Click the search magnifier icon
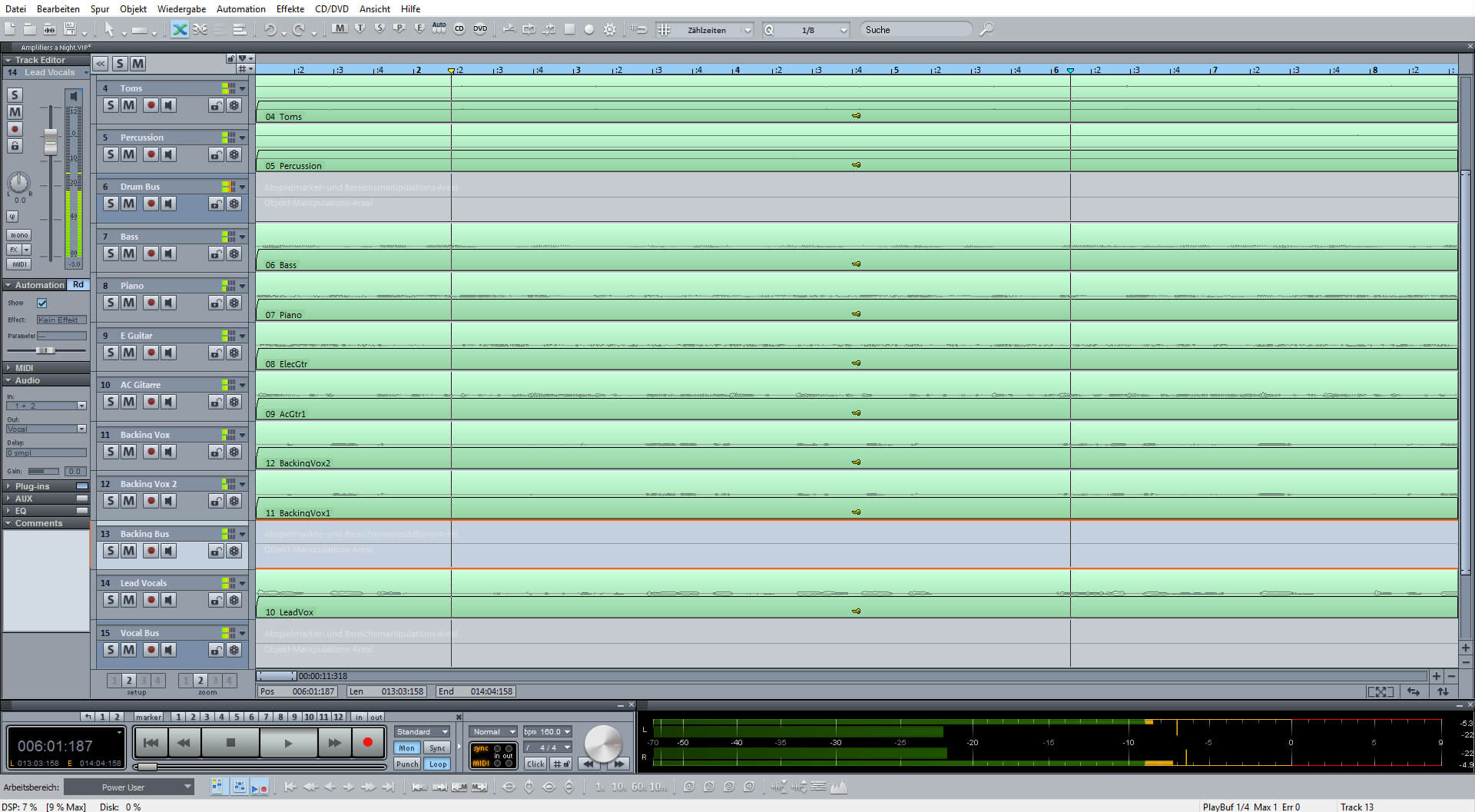The image size is (1475, 812). click(987, 29)
